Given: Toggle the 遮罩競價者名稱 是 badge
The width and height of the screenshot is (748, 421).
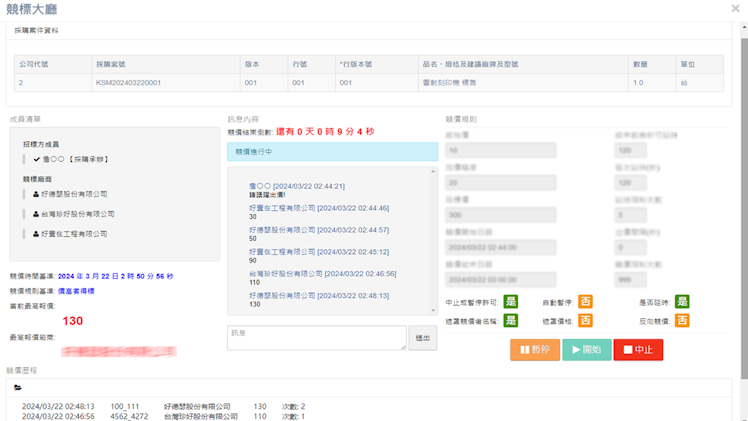Looking at the screenshot, I should point(511,320).
